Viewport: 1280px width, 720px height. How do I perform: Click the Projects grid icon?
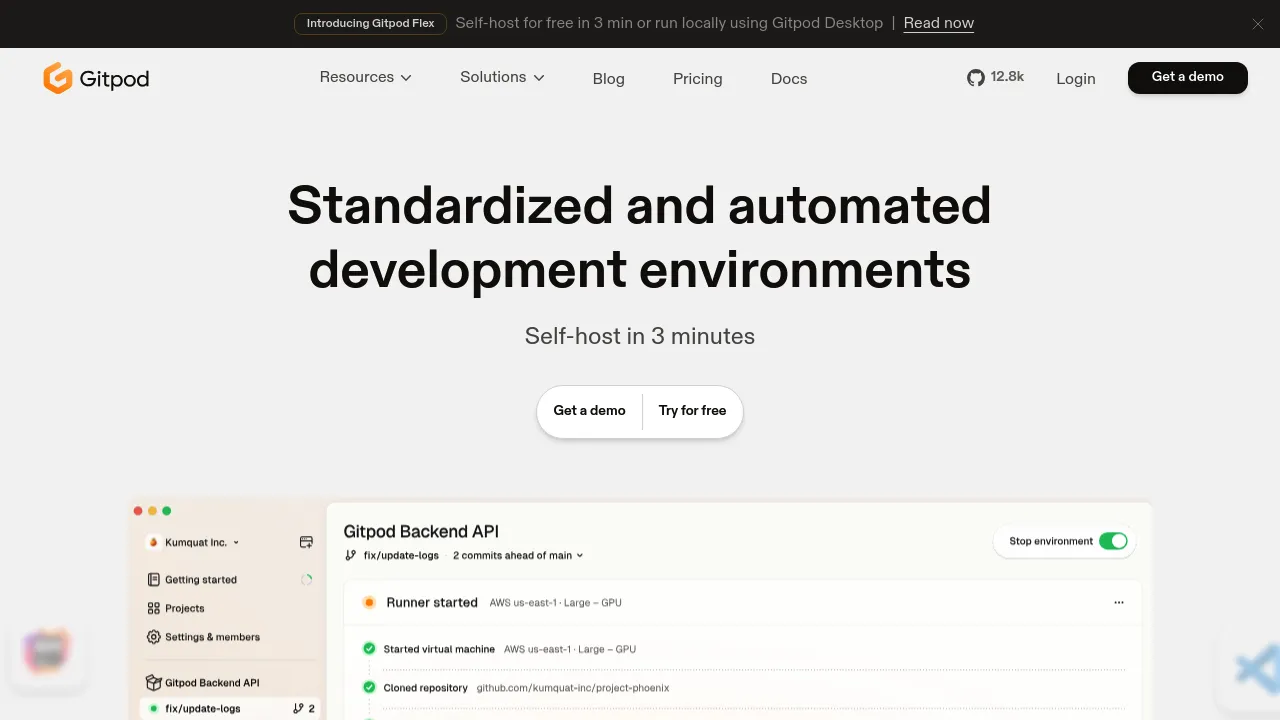click(x=153, y=608)
